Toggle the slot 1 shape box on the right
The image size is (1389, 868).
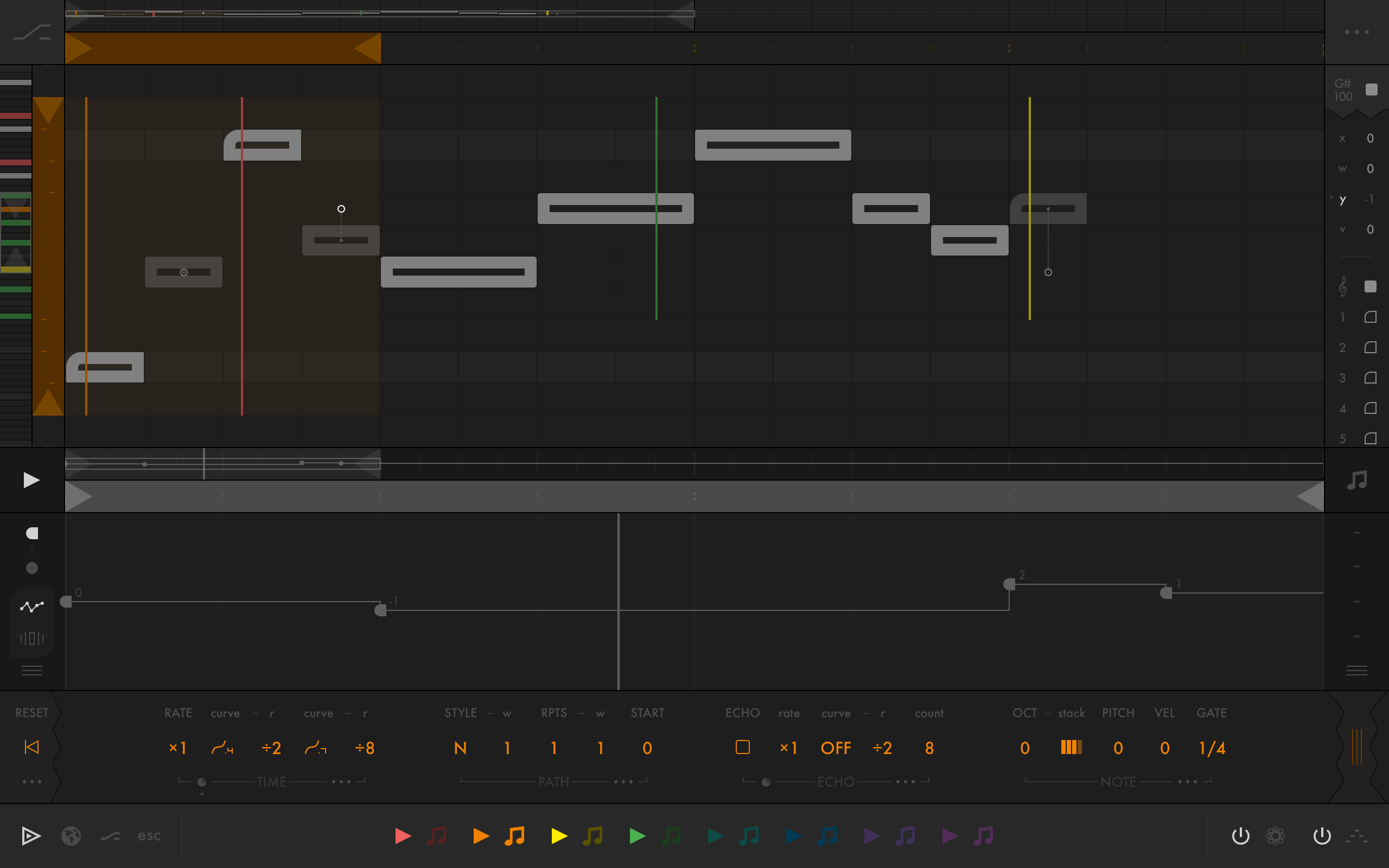tap(1370, 317)
